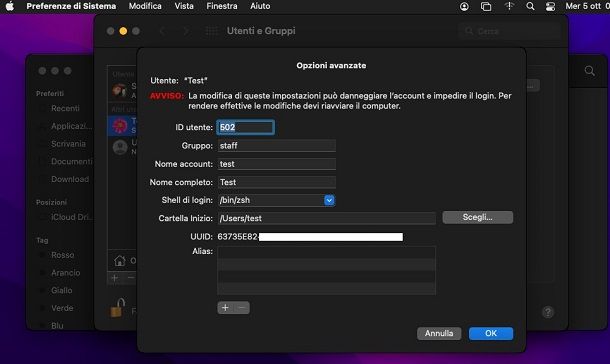The image size is (610, 364).
Task: Open the Modifica menu
Action: click(145, 6)
